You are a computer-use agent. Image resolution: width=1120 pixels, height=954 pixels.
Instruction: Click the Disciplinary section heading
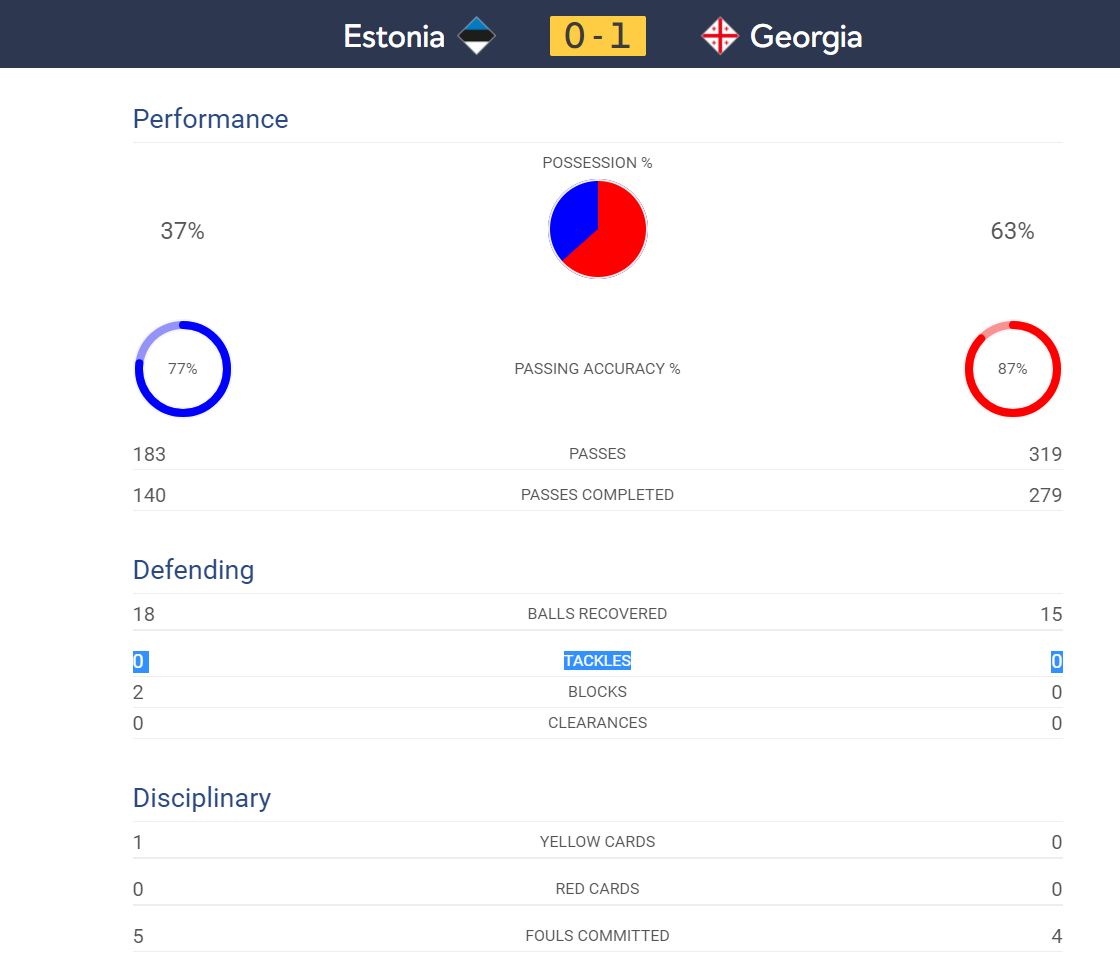[x=202, y=798]
